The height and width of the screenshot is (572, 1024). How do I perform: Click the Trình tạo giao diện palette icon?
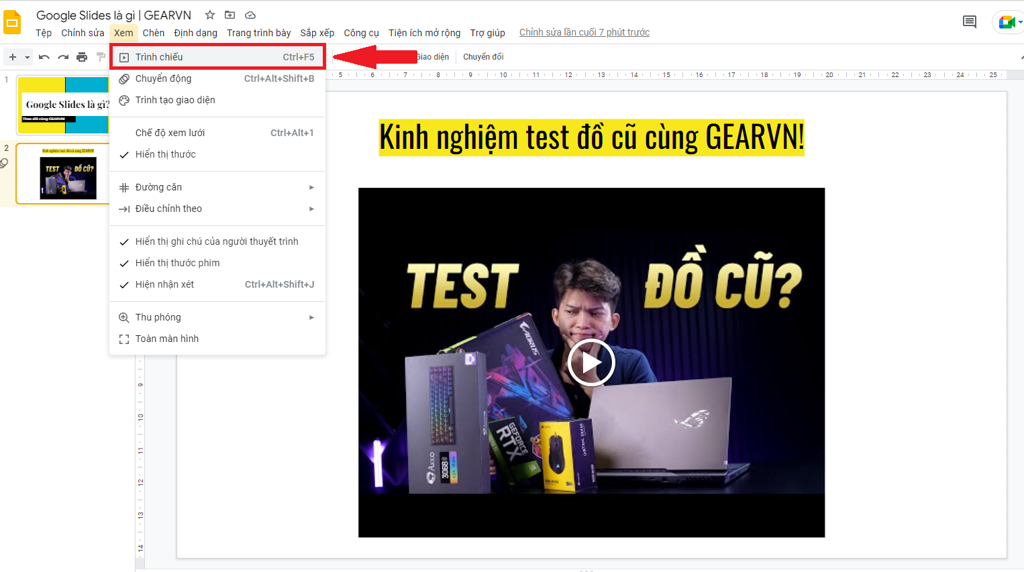pos(124,101)
